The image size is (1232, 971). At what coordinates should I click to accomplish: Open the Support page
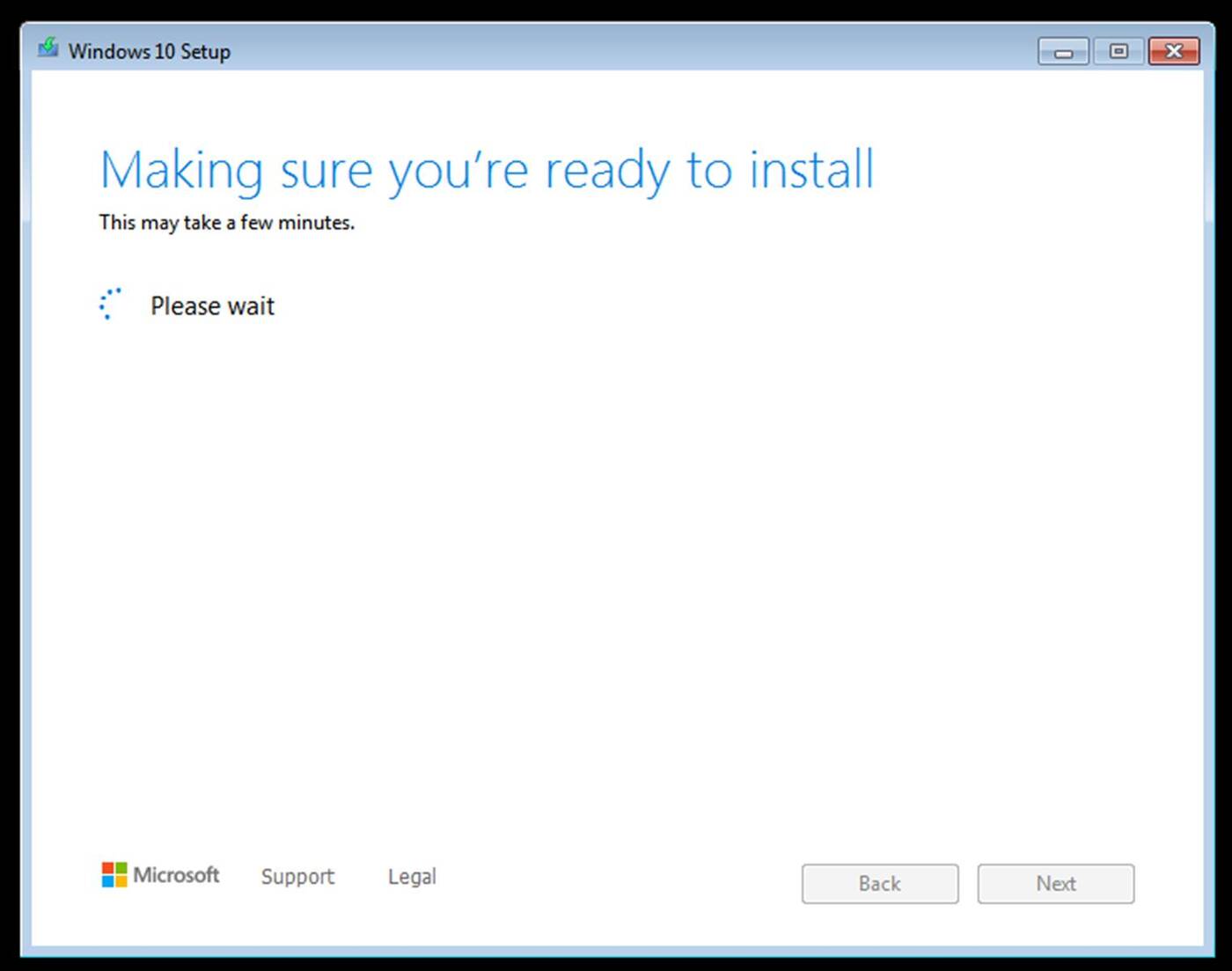pos(297,877)
